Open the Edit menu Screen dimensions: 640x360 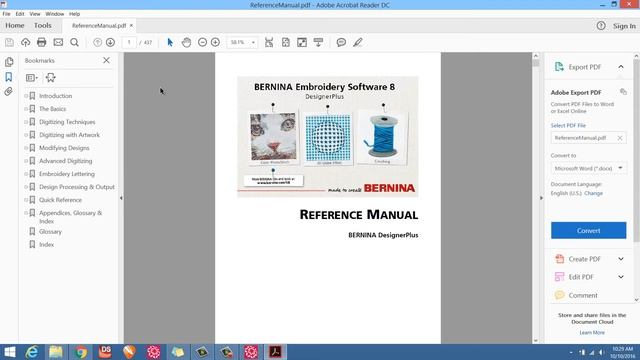pos(20,14)
